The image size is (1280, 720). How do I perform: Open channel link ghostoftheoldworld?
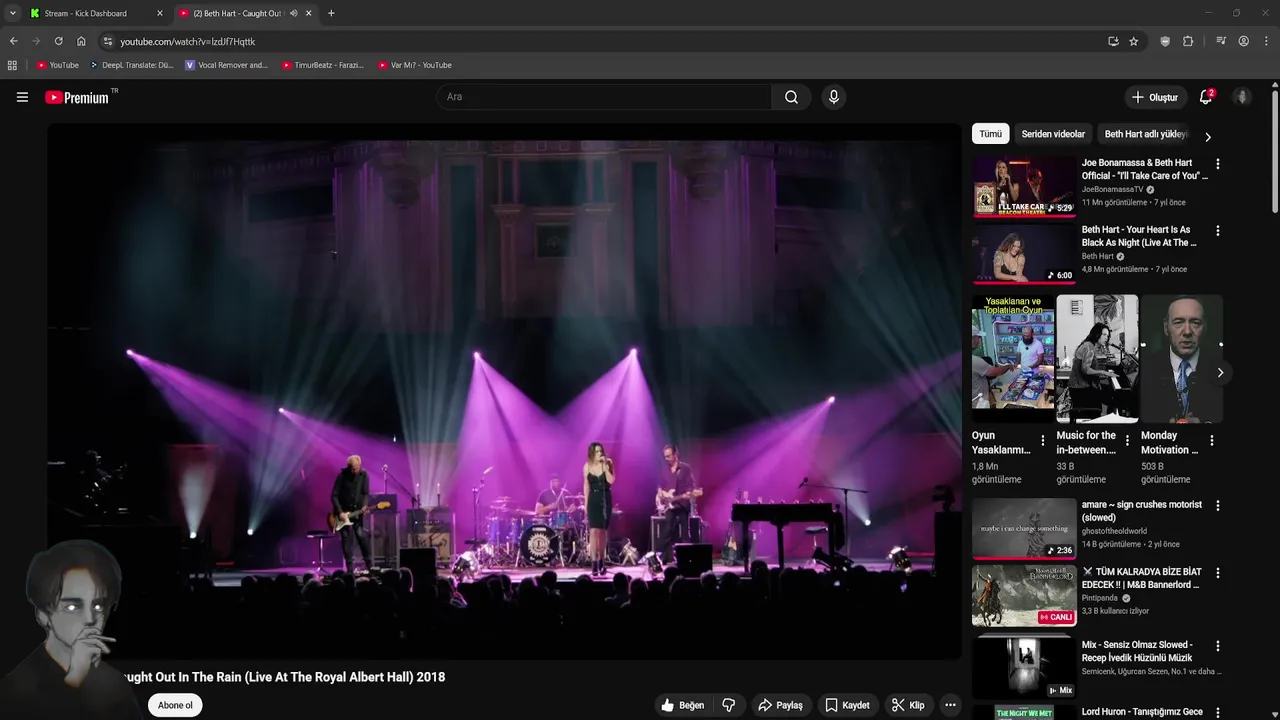coord(1114,531)
